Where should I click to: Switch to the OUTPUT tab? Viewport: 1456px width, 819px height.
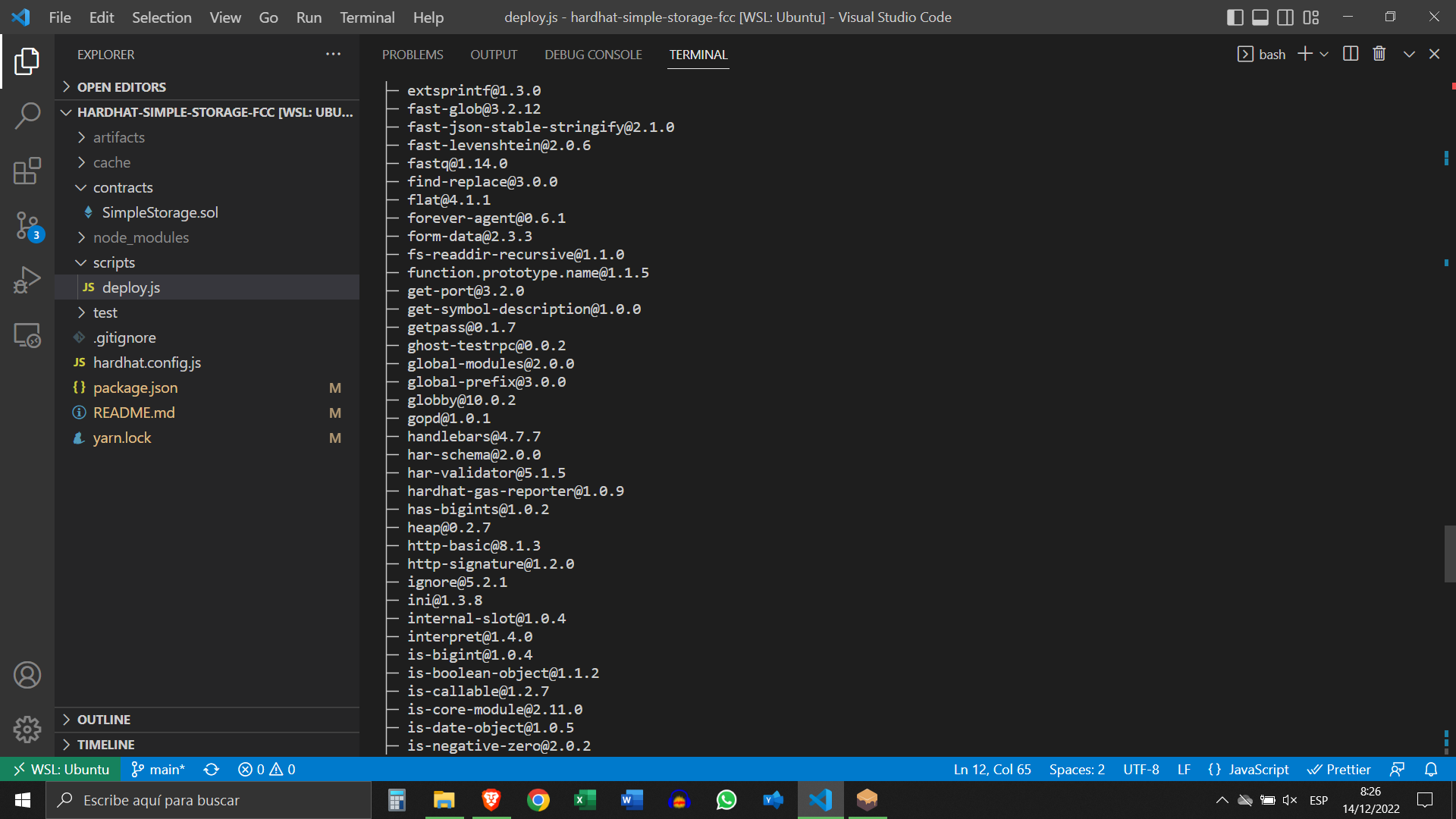(494, 54)
